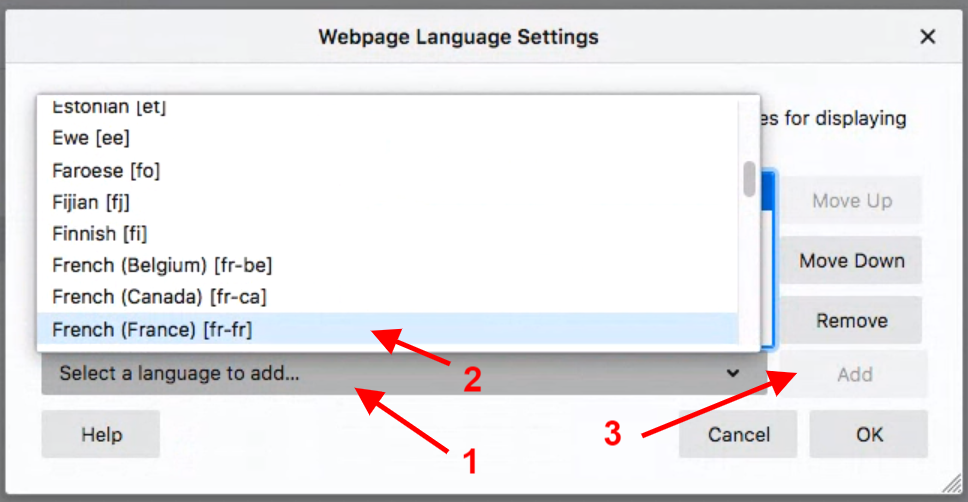Open Help for language settings
The height and width of the screenshot is (502, 968).
101,434
